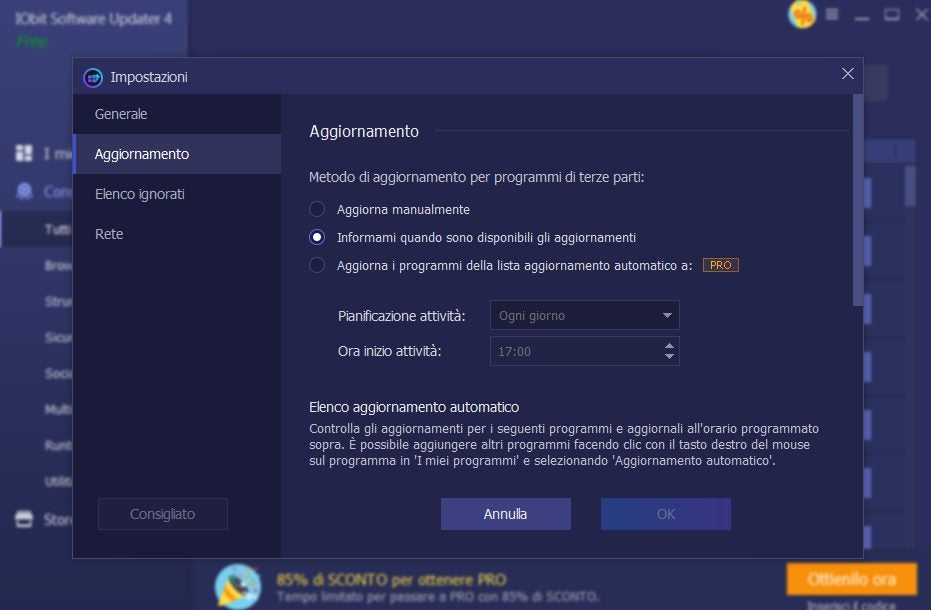
Task: Click the IObit logo icon in Impostazioni title
Action: pos(93,77)
